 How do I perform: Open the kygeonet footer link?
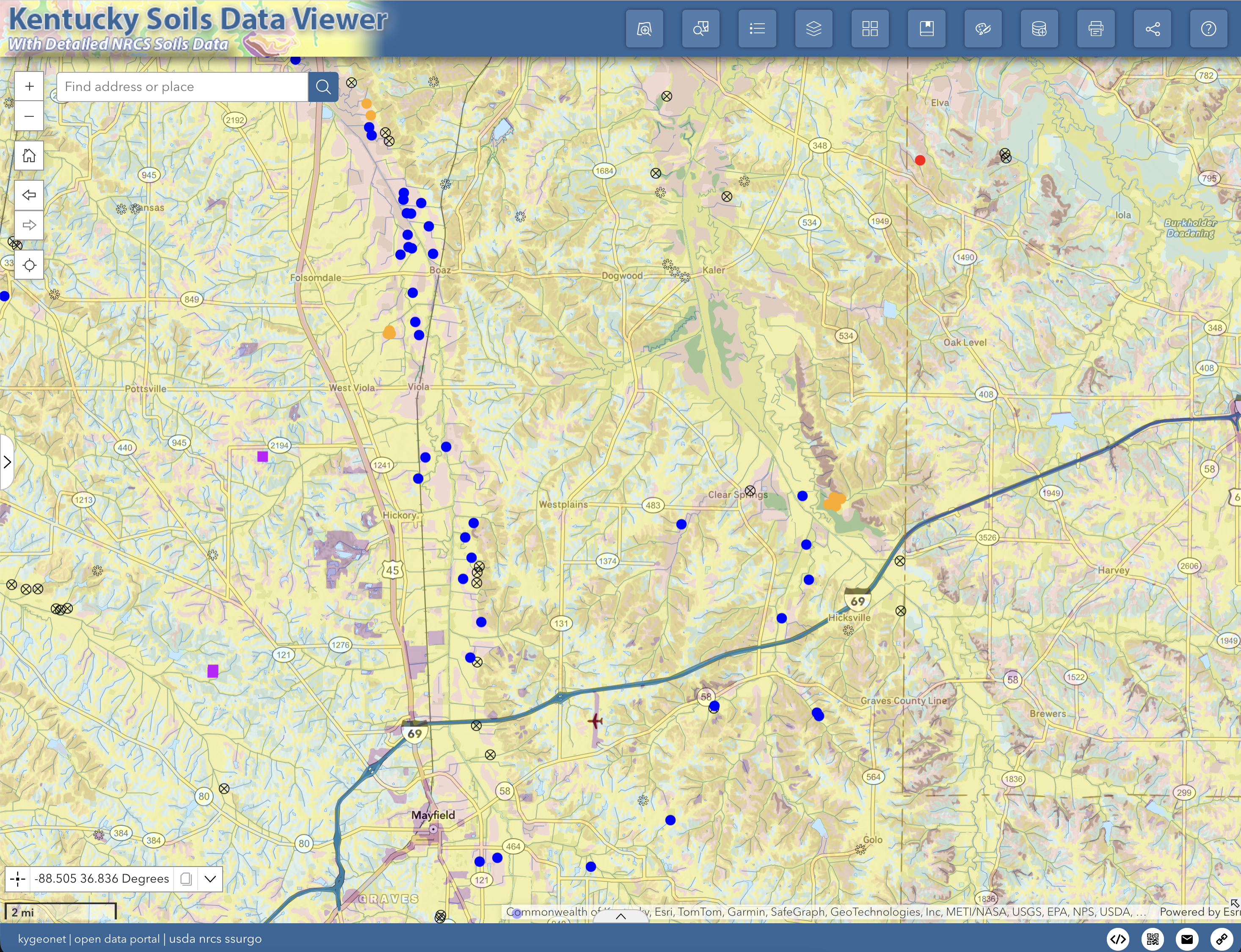coord(41,939)
